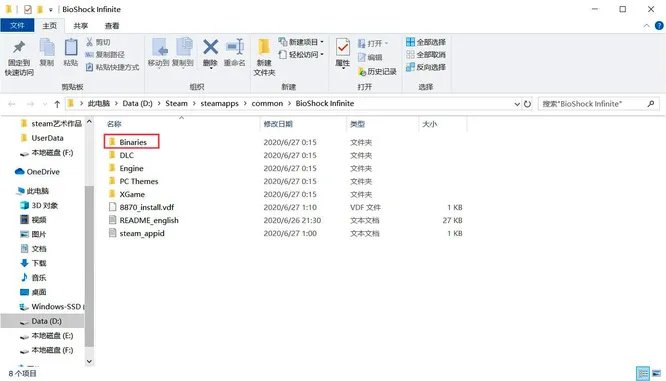Open the New item dropdown

click(x=301, y=42)
